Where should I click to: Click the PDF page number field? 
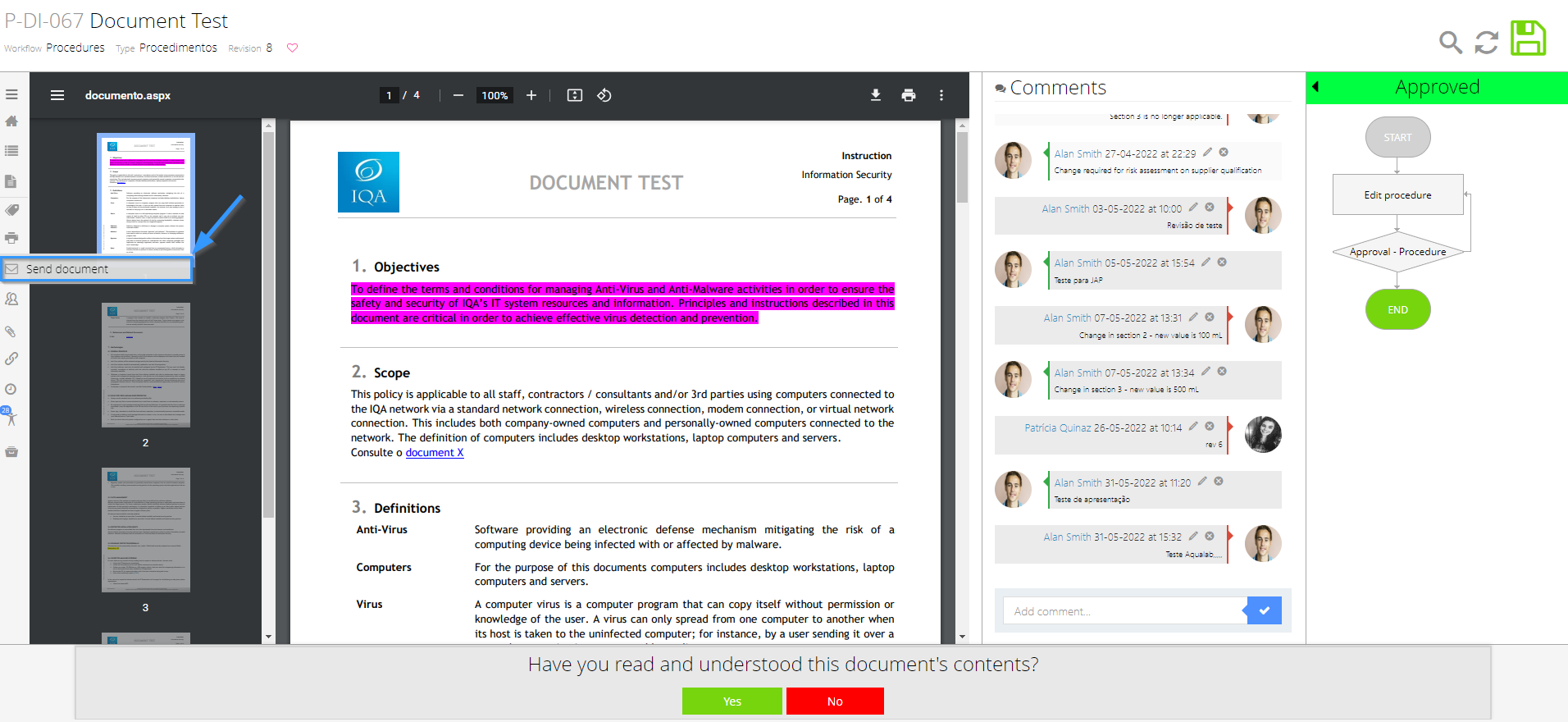click(x=389, y=95)
